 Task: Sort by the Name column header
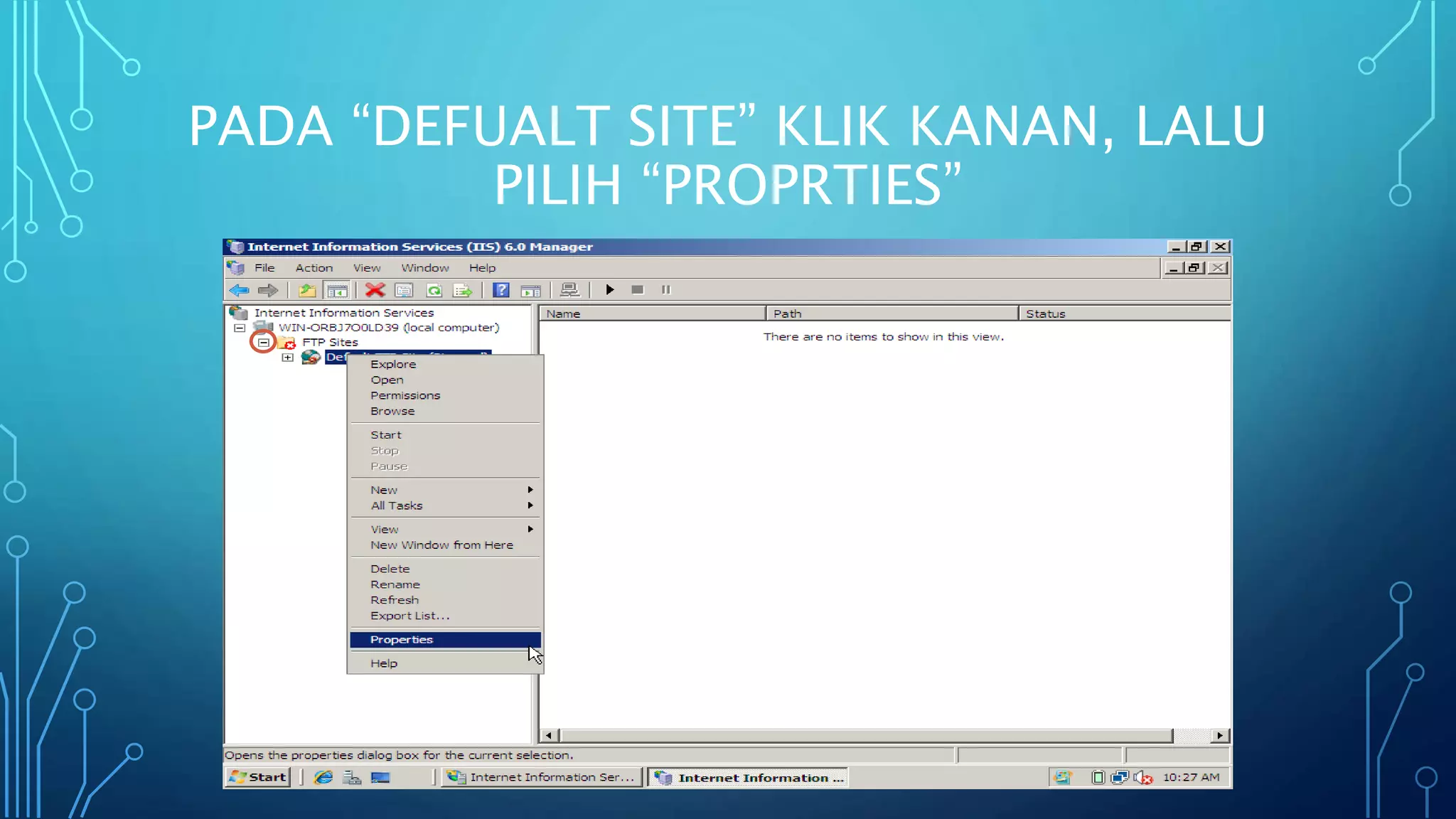click(653, 314)
